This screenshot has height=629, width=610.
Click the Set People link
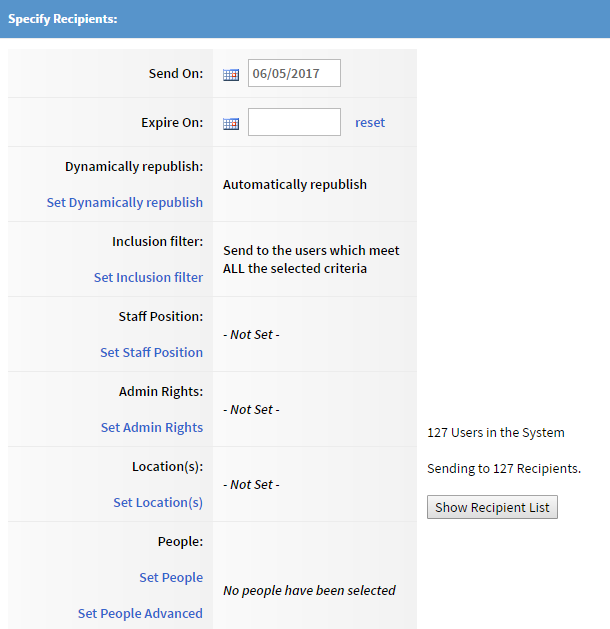pyautogui.click(x=171, y=577)
